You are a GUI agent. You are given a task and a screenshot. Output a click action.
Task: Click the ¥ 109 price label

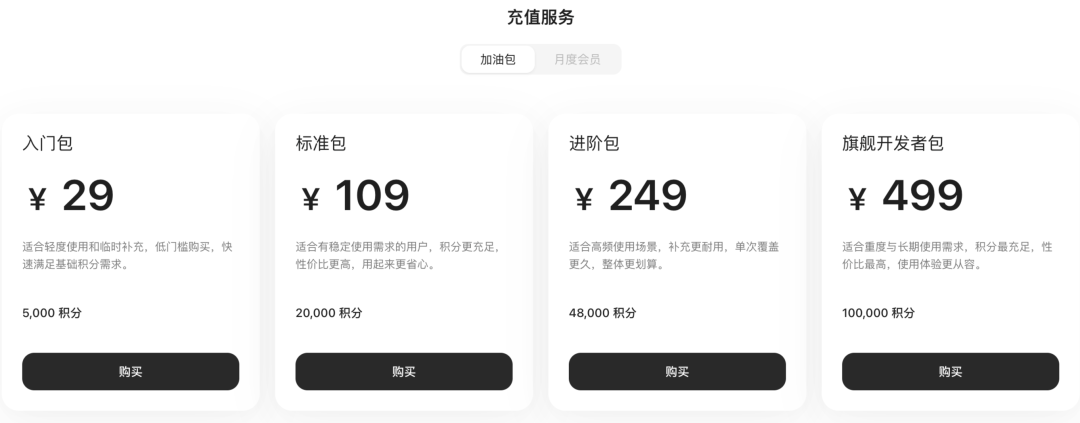tap(355, 197)
